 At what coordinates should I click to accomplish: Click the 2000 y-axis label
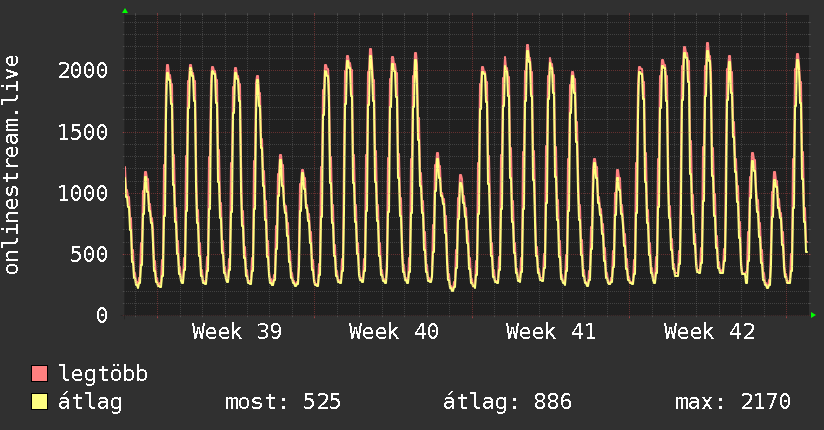click(x=83, y=70)
